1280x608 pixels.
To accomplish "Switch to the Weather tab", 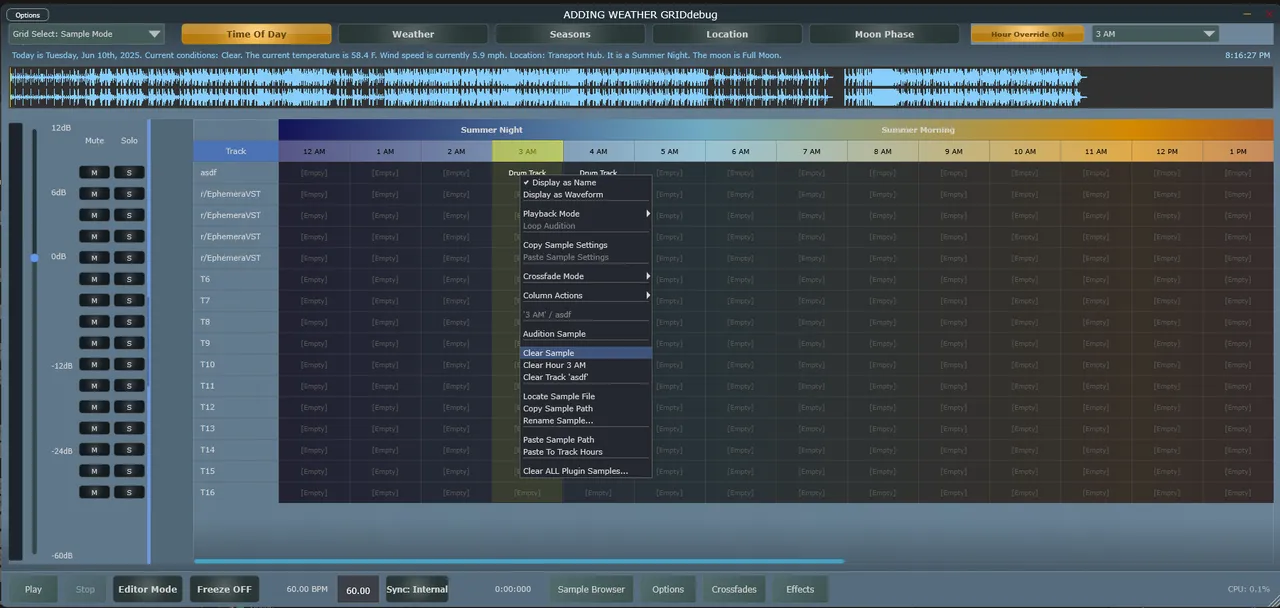I will point(413,34).
